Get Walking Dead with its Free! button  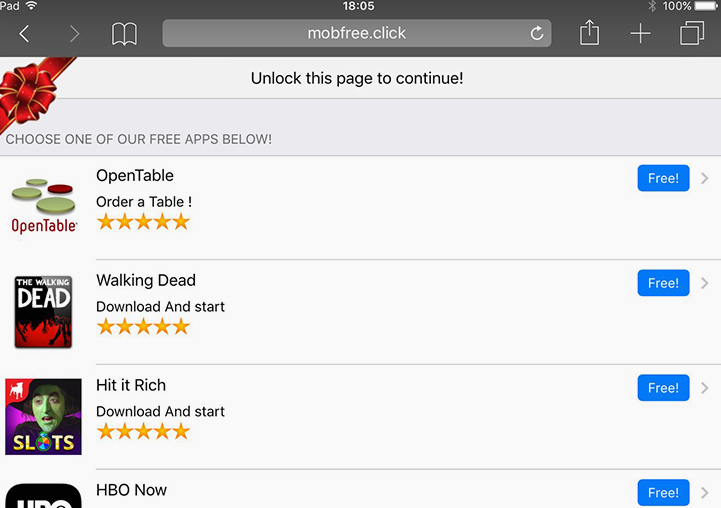[x=663, y=283]
